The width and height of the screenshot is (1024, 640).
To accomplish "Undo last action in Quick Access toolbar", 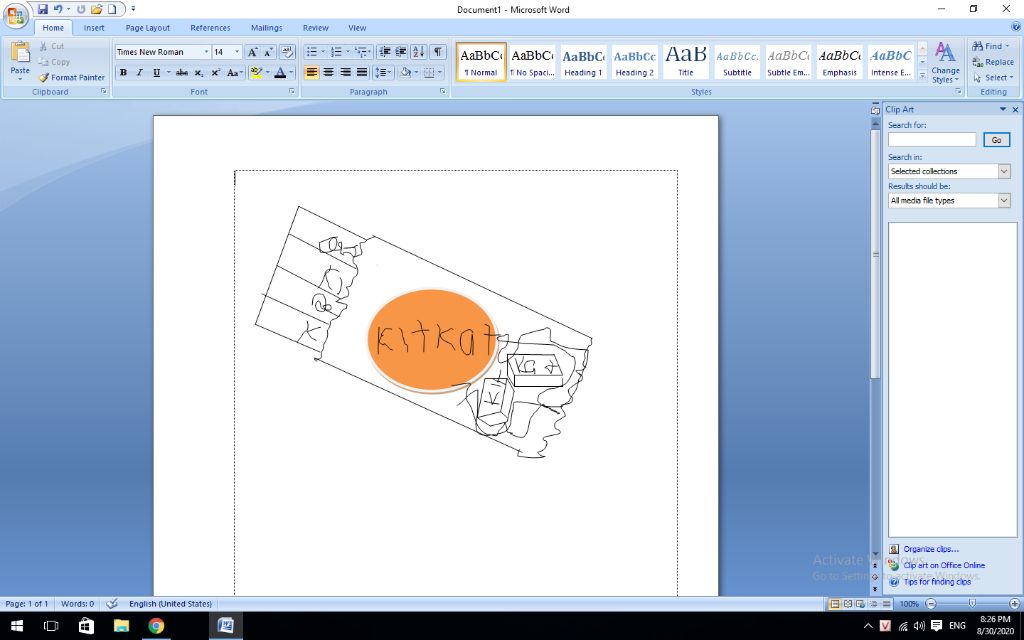I will pyautogui.click(x=58, y=9).
